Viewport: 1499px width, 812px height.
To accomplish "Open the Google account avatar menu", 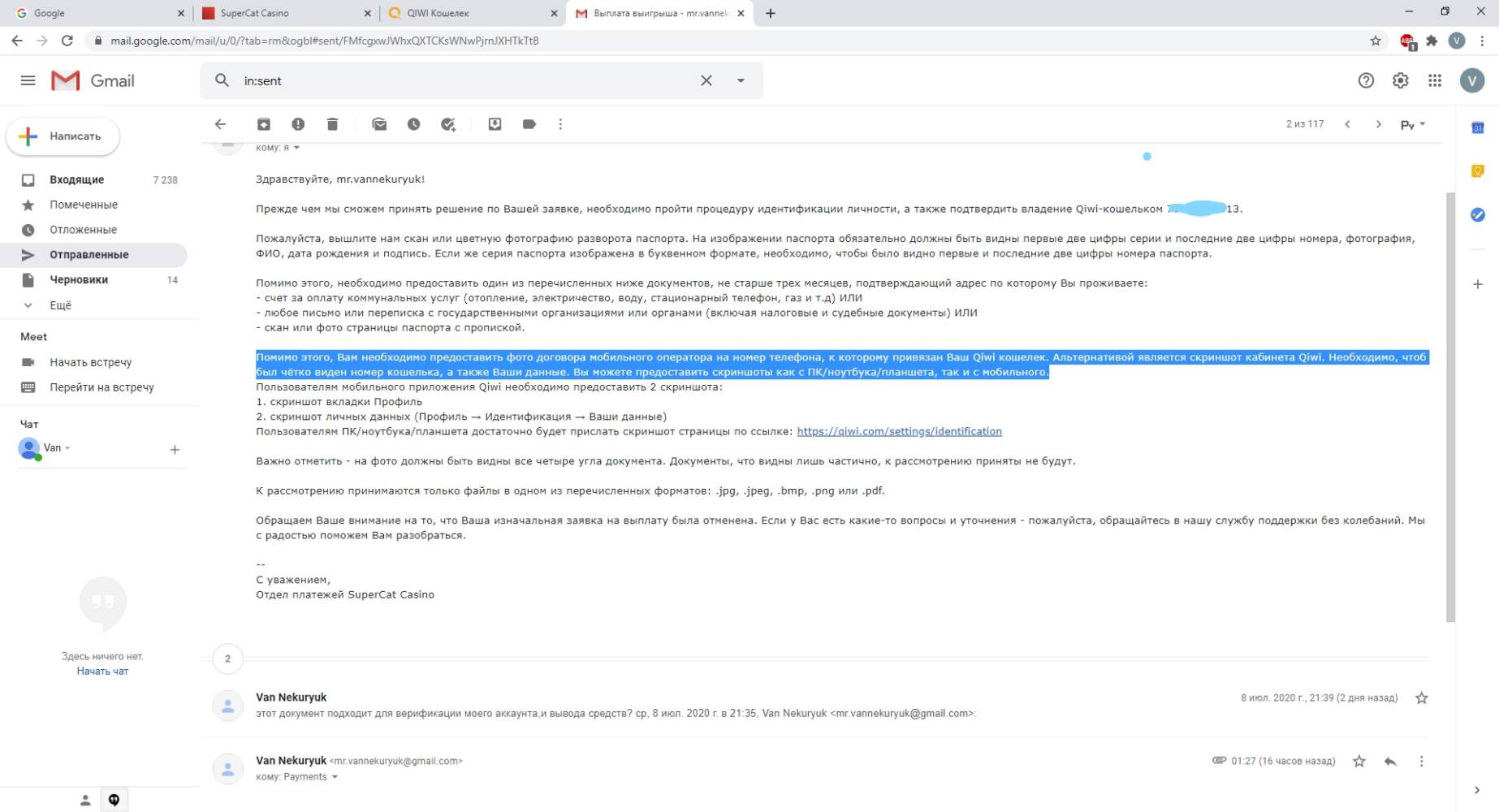I will pyautogui.click(x=1472, y=80).
